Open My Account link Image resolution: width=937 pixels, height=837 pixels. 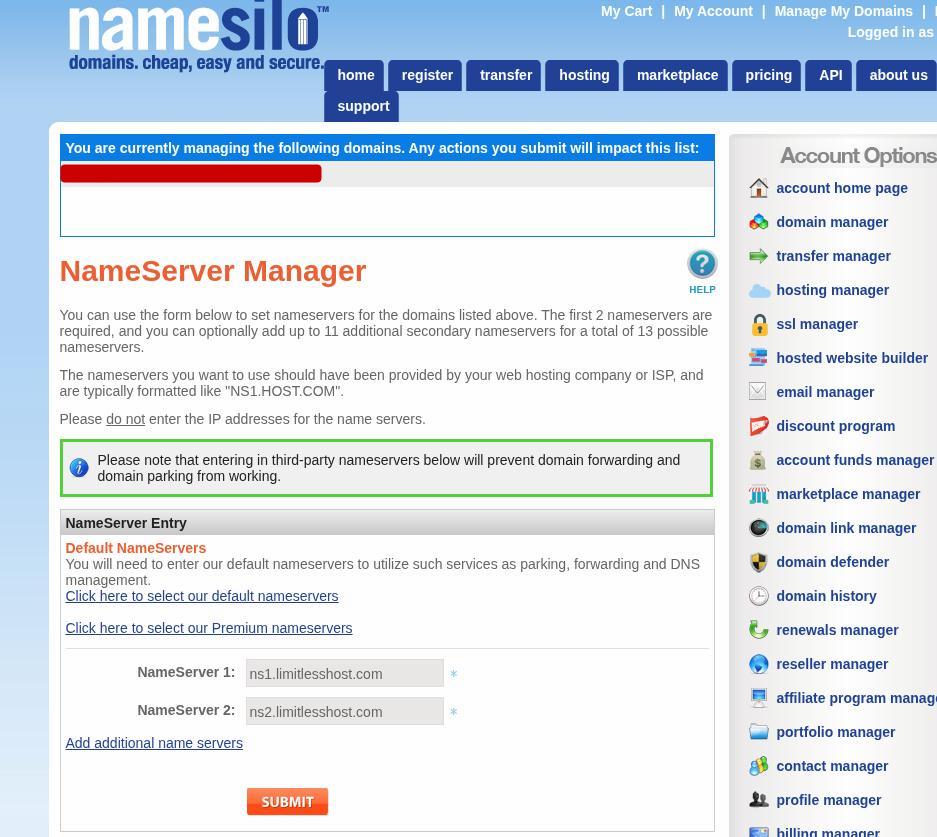[713, 11]
